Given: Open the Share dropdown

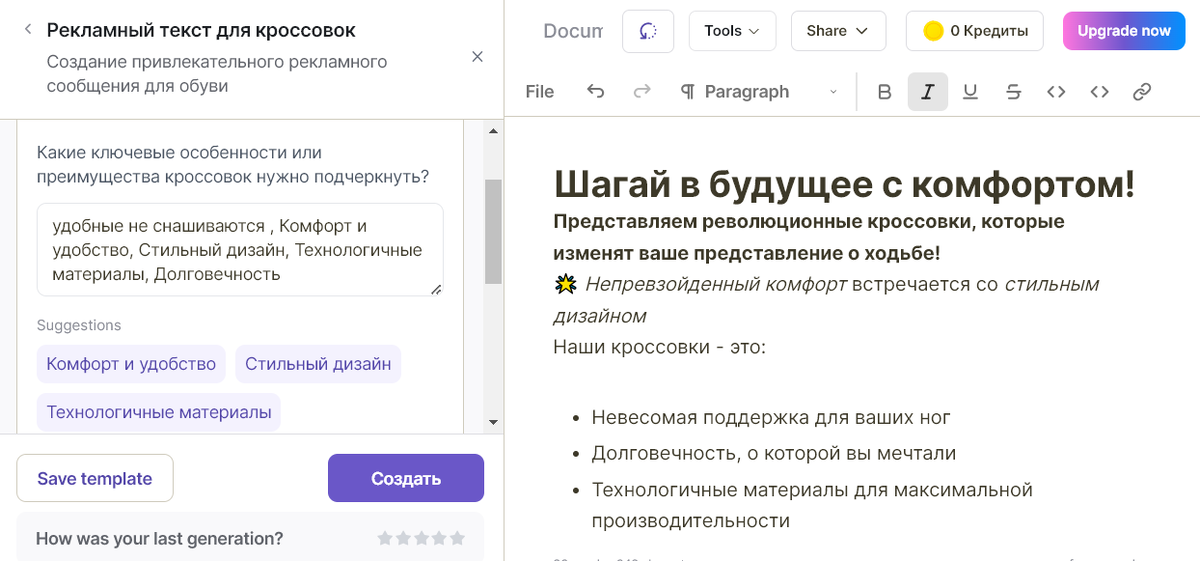Looking at the screenshot, I should [838, 31].
